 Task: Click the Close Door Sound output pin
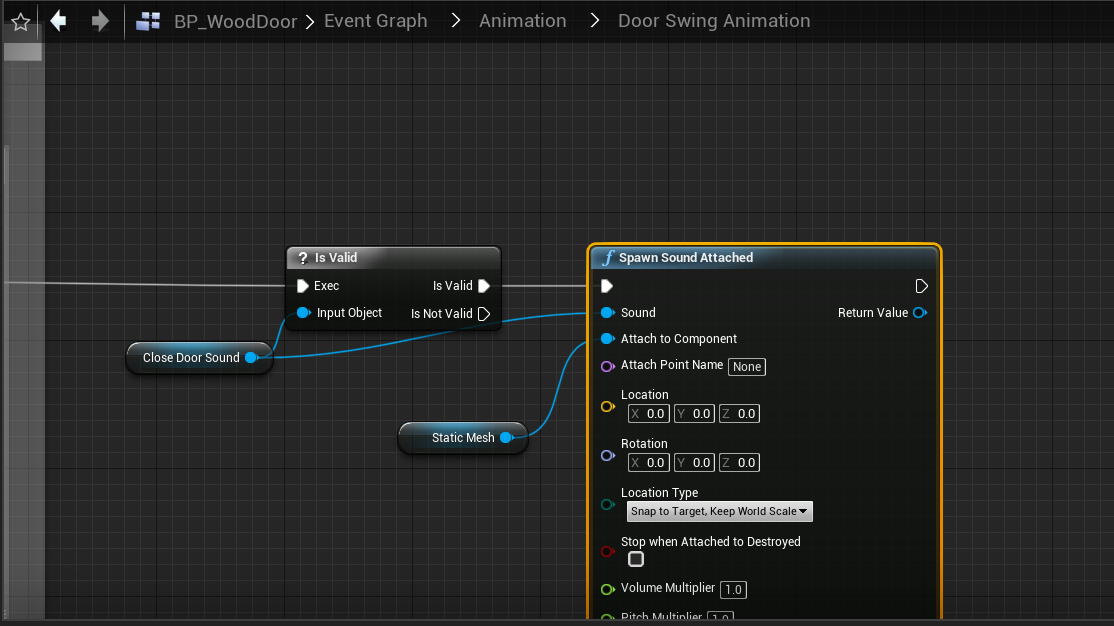click(251, 358)
